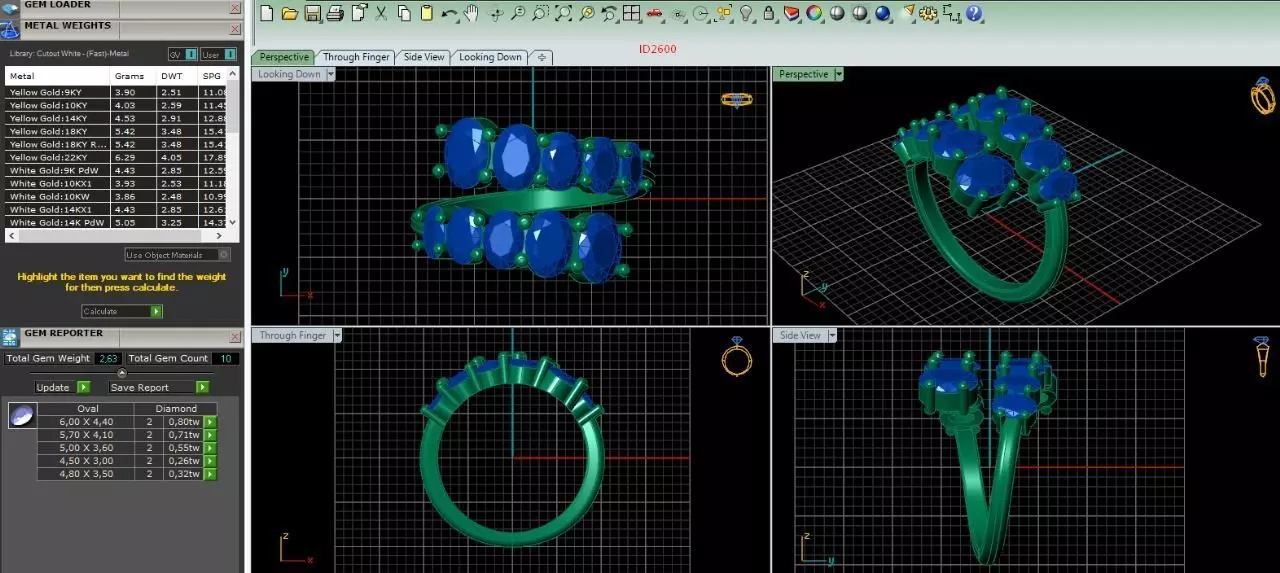Open the Side View viewport dropdown arrow
This screenshot has height=573, width=1280.
click(x=830, y=335)
